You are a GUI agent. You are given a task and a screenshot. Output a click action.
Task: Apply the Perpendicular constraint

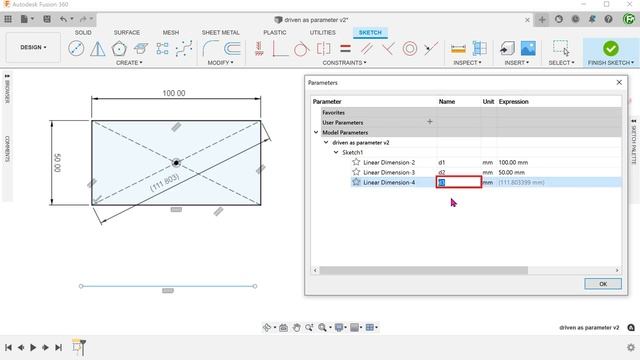tap(388, 49)
